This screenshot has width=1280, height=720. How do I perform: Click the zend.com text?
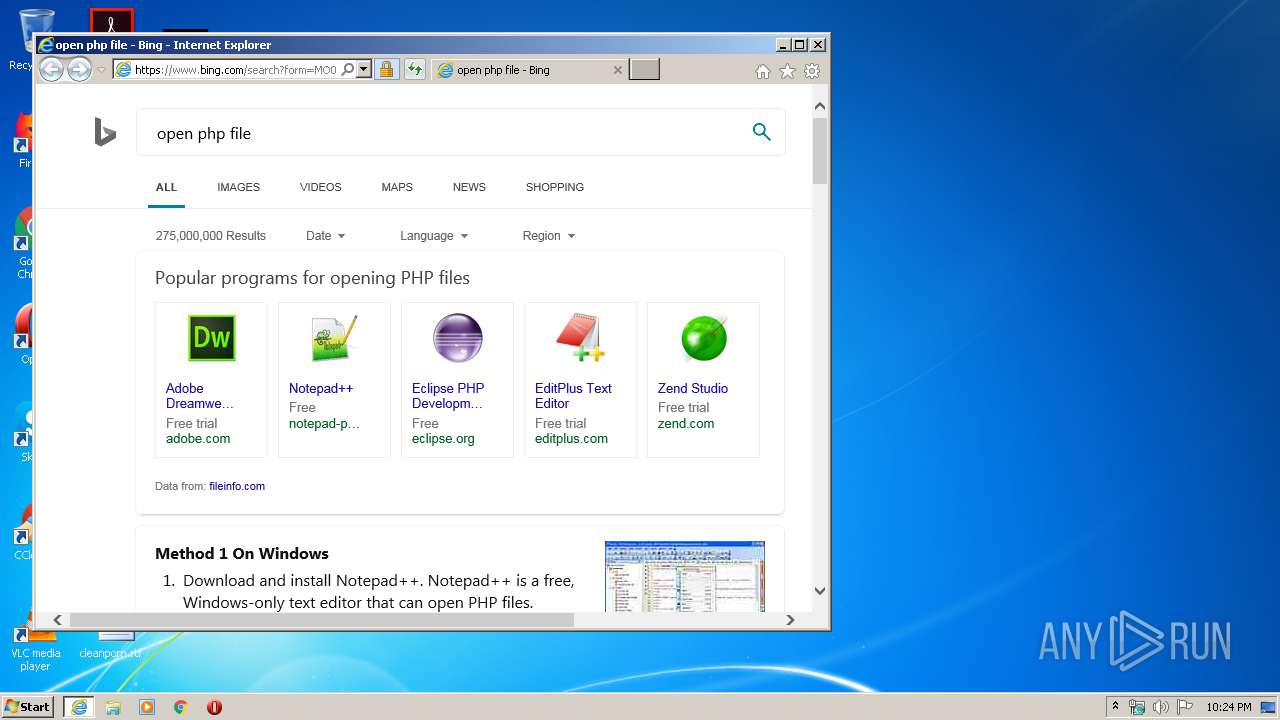pos(686,423)
